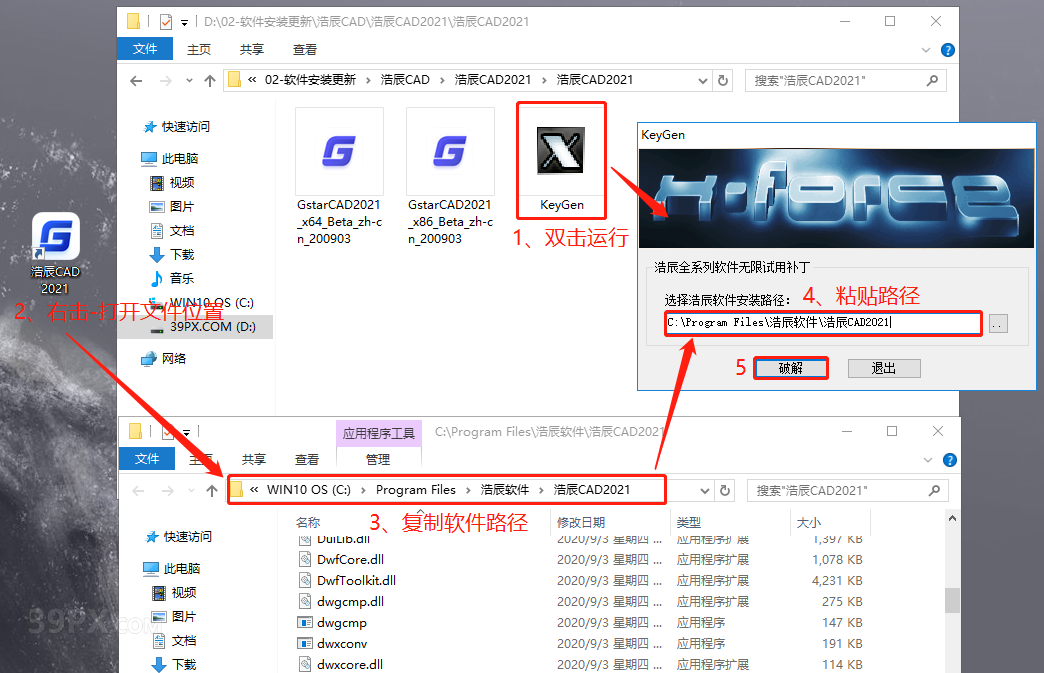Image resolution: width=1044 pixels, height=673 pixels.
Task: Select the dwgcmp.dll file
Action: pos(350,602)
